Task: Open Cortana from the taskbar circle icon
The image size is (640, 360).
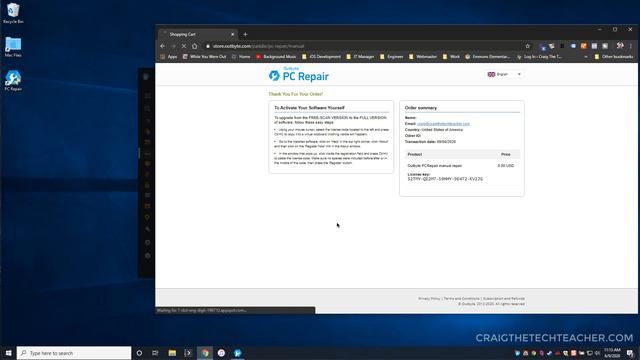Action: [139, 353]
